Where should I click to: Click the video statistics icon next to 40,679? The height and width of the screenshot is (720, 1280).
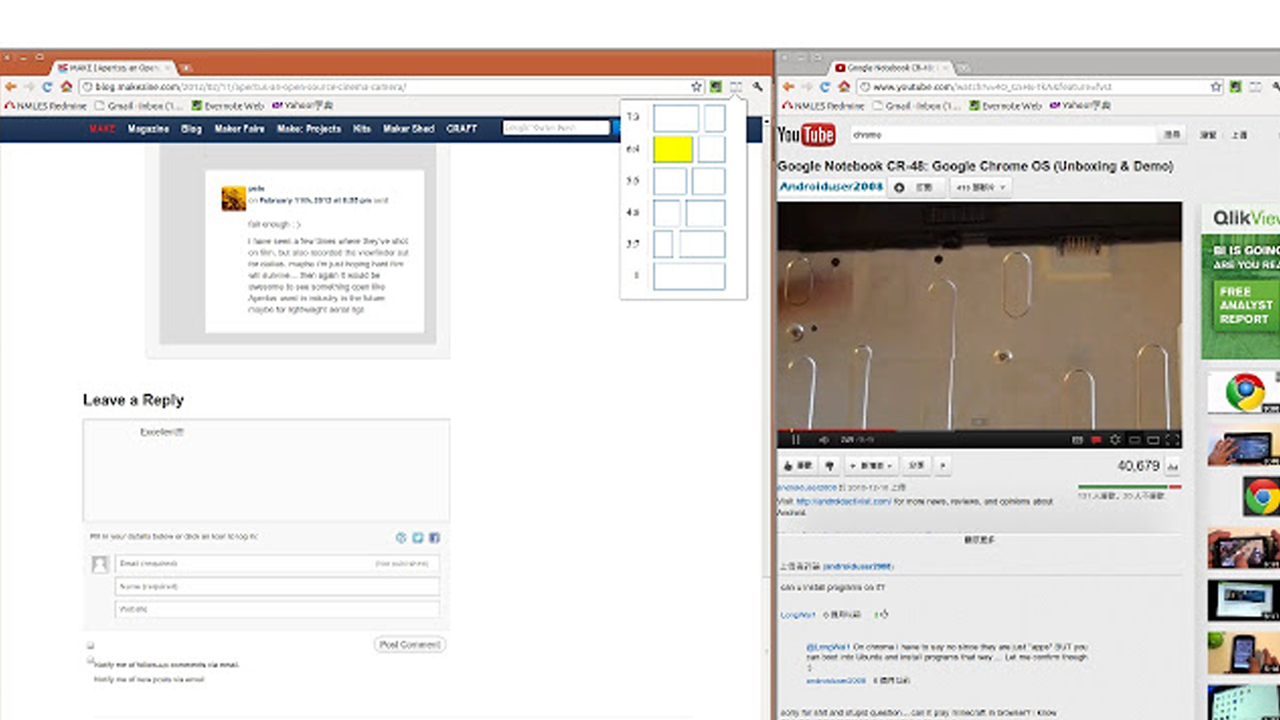1172,466
